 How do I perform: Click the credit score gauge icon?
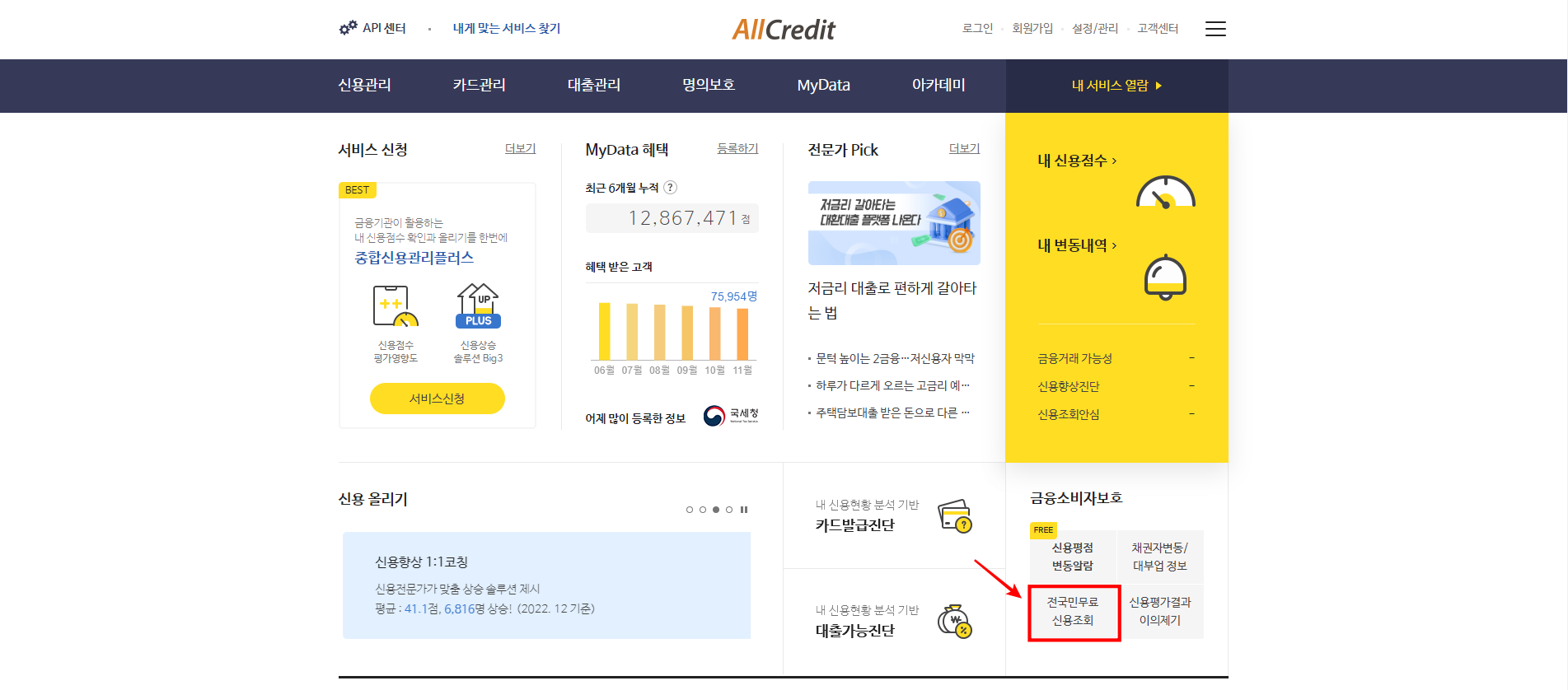(x=1165, y=192)
